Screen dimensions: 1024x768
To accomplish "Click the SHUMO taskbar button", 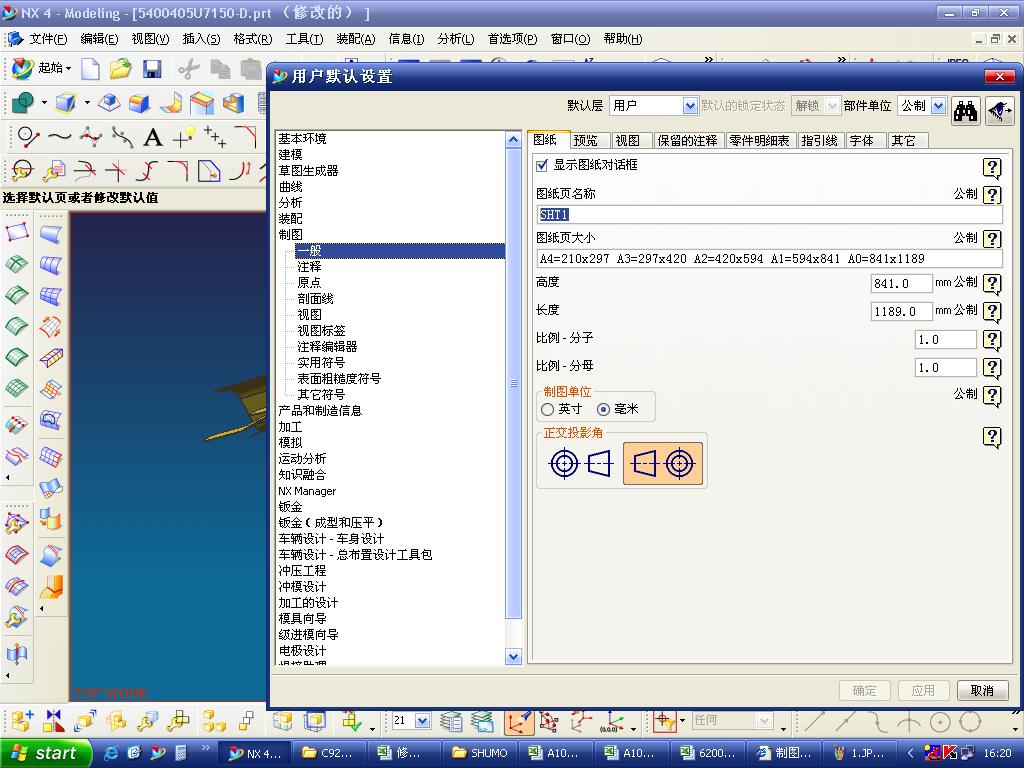I will tap(479, 753).
